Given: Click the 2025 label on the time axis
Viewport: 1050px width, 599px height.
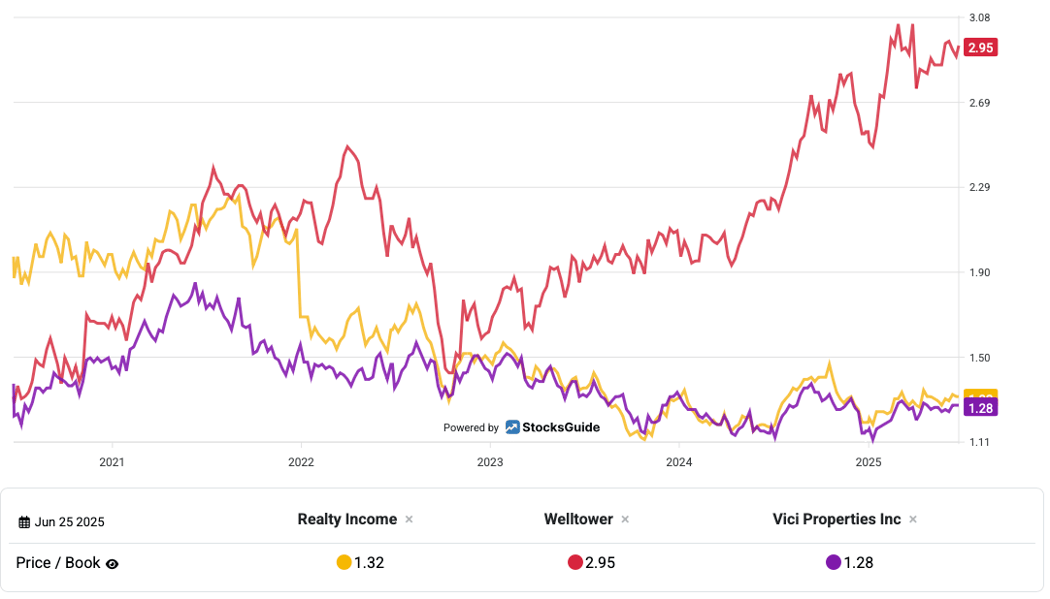Looking at the screenshot, I should tap(868, 462).
